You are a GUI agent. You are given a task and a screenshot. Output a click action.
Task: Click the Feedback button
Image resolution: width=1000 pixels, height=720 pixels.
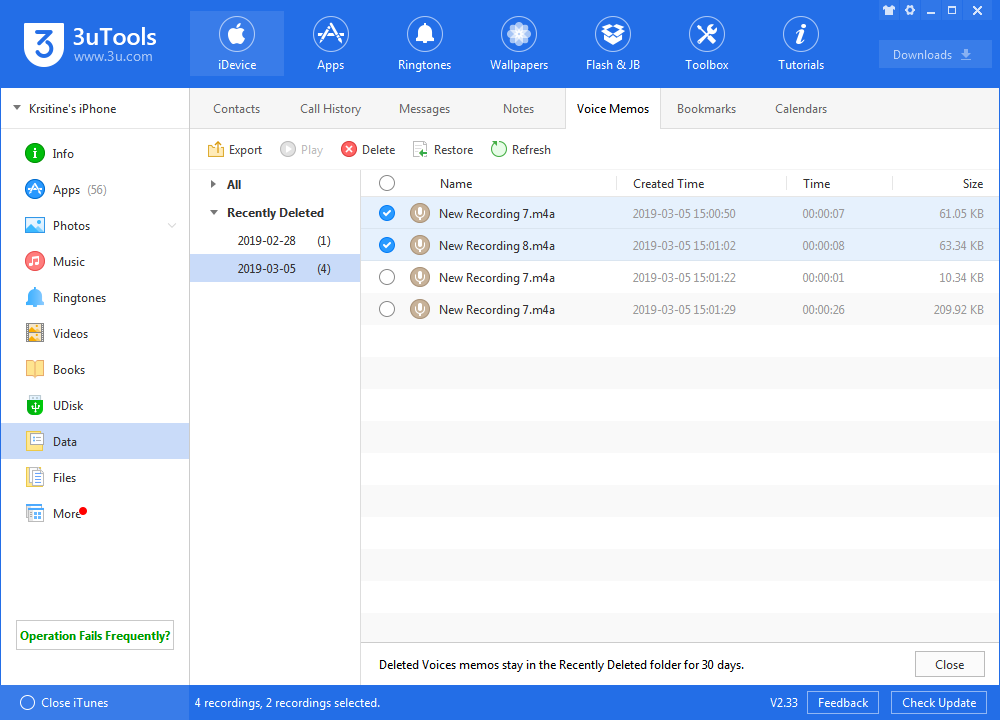842,702
